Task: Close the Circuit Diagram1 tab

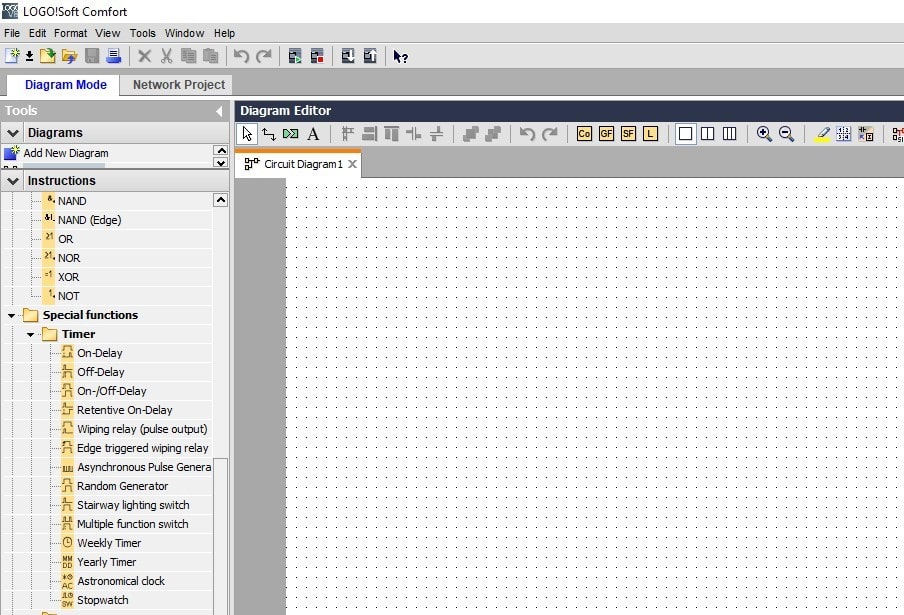Action: click(x=352, y=164)
